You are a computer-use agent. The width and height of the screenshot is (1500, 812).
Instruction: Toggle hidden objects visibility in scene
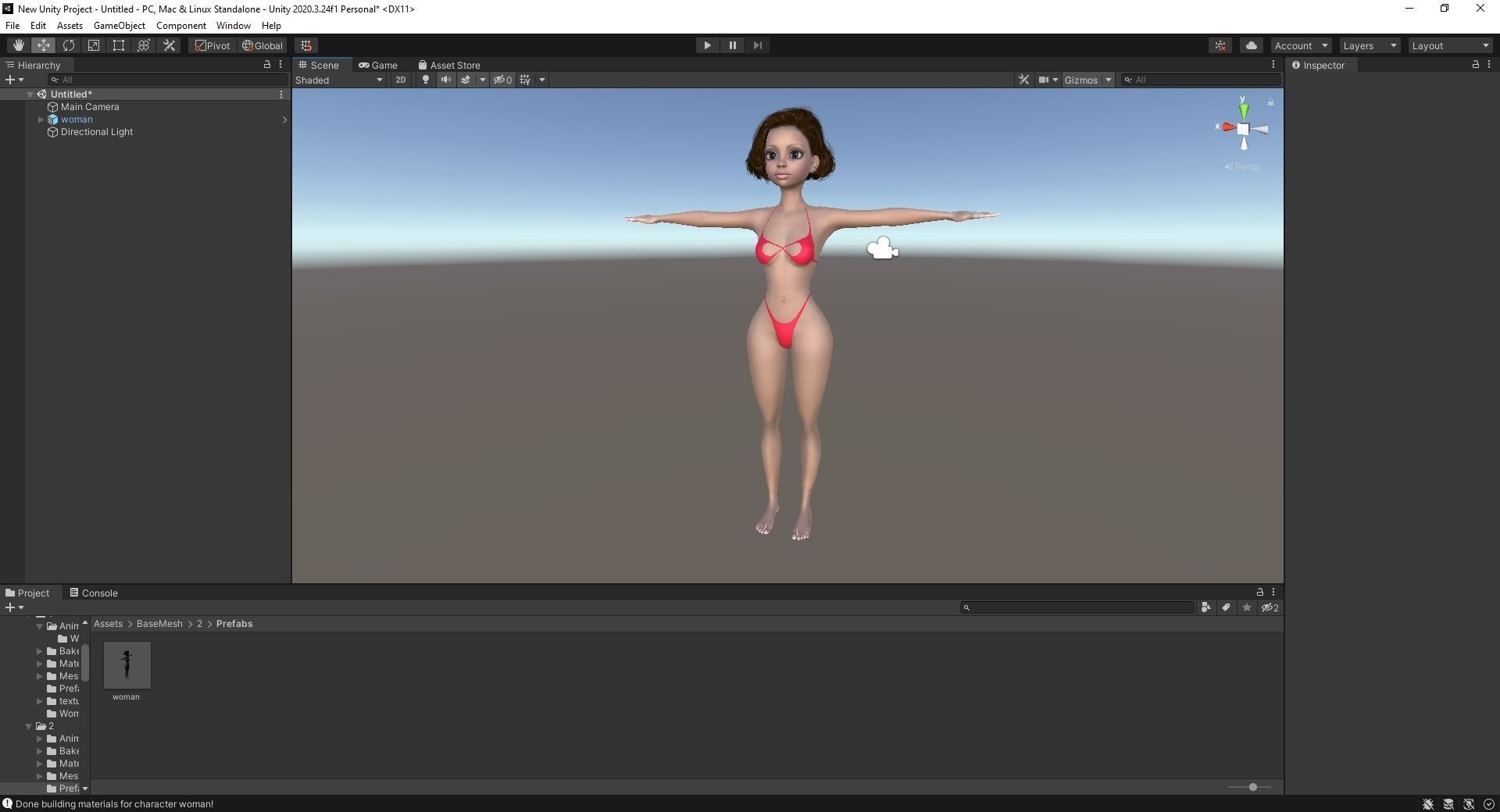502,80
